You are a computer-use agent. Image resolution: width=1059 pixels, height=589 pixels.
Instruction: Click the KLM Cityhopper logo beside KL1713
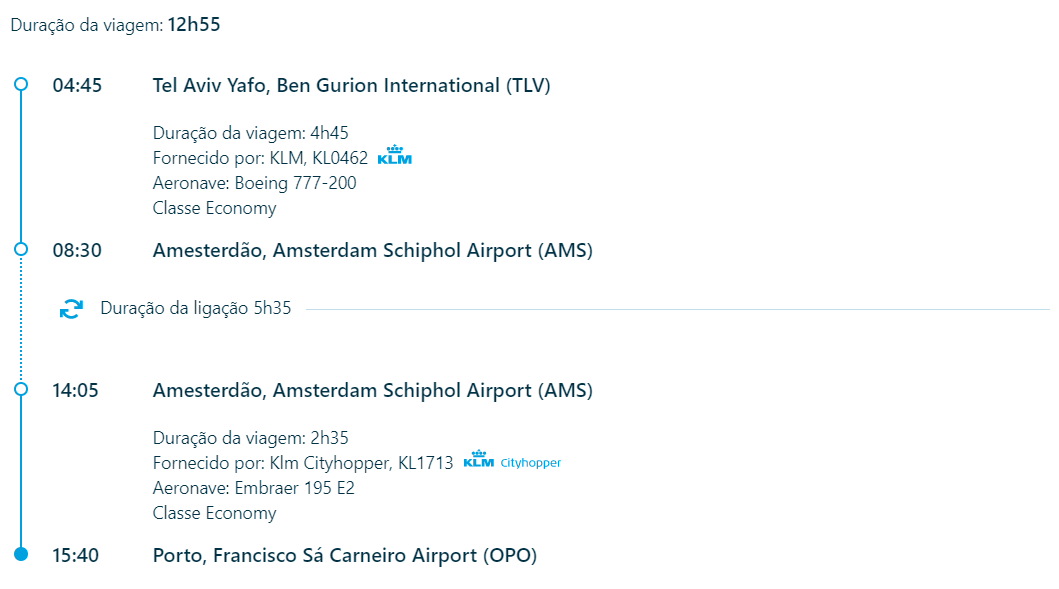coord(512,460)
